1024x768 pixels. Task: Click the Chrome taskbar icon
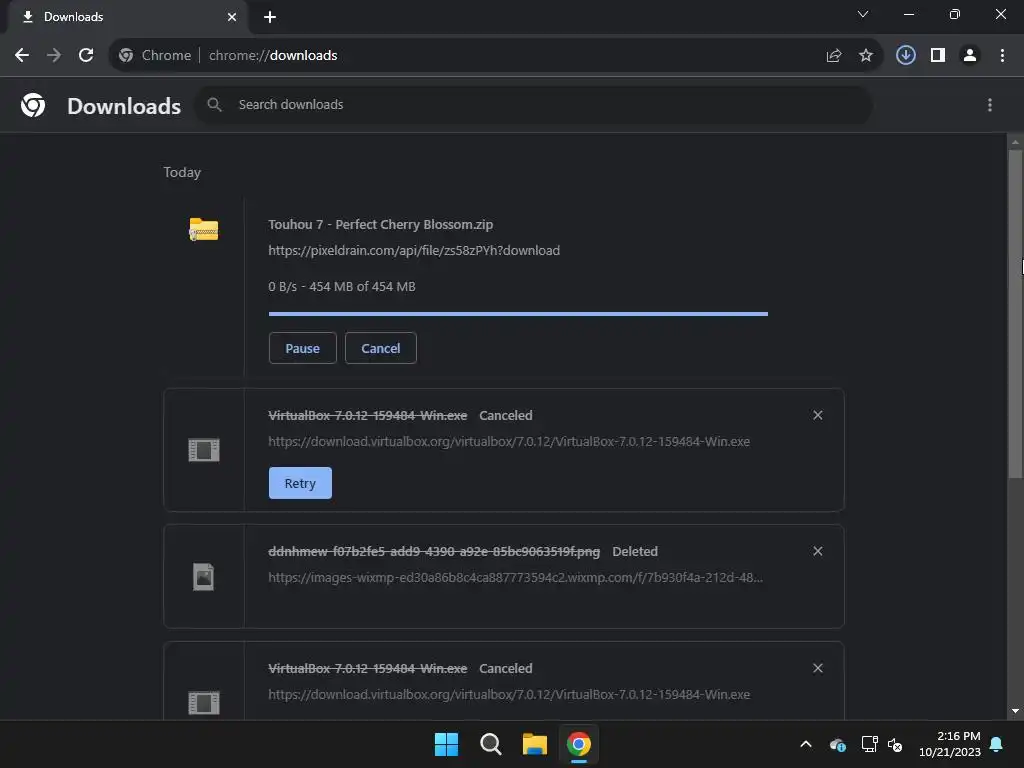point(579,744)
